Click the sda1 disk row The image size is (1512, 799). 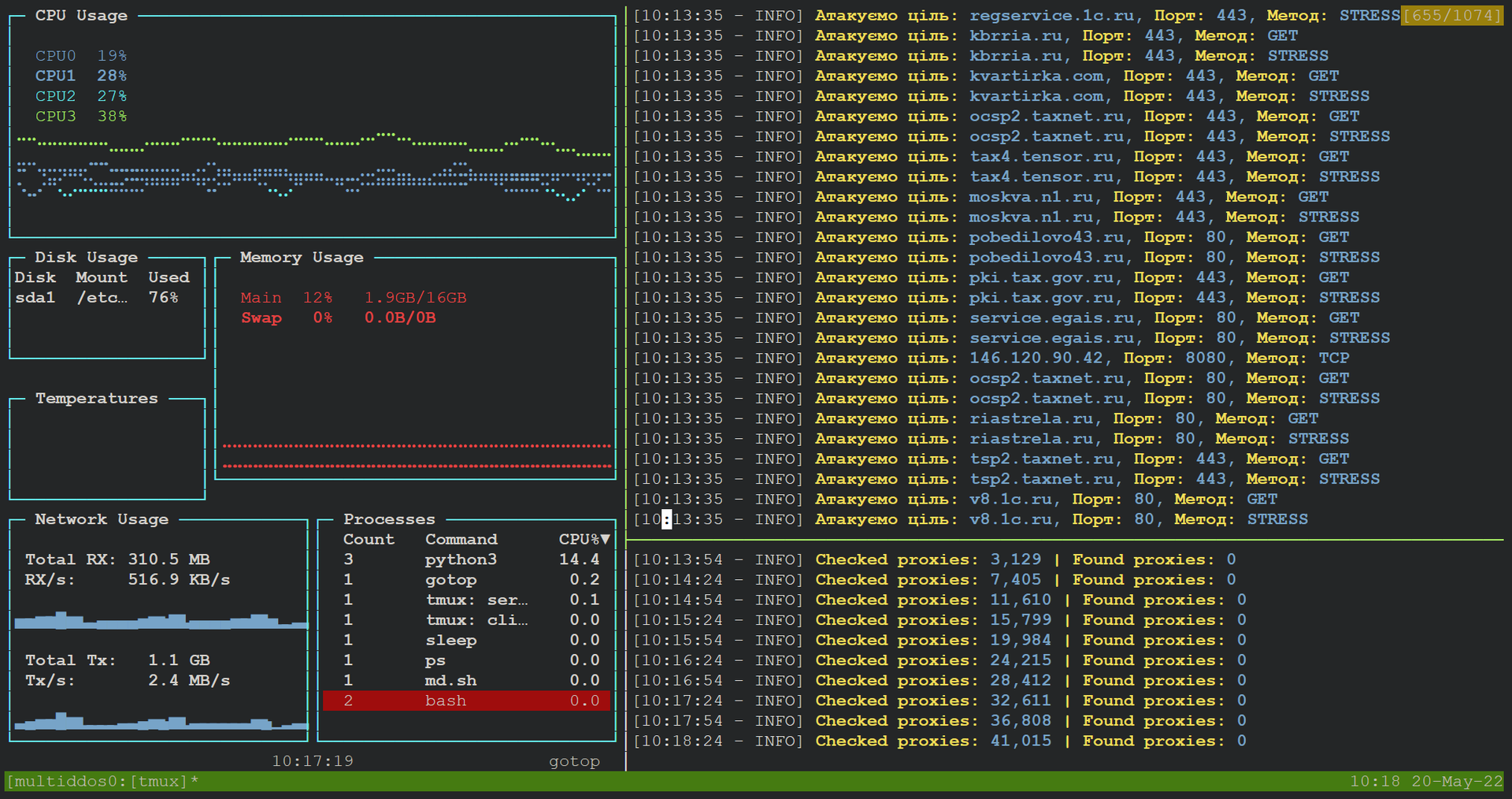97,298
